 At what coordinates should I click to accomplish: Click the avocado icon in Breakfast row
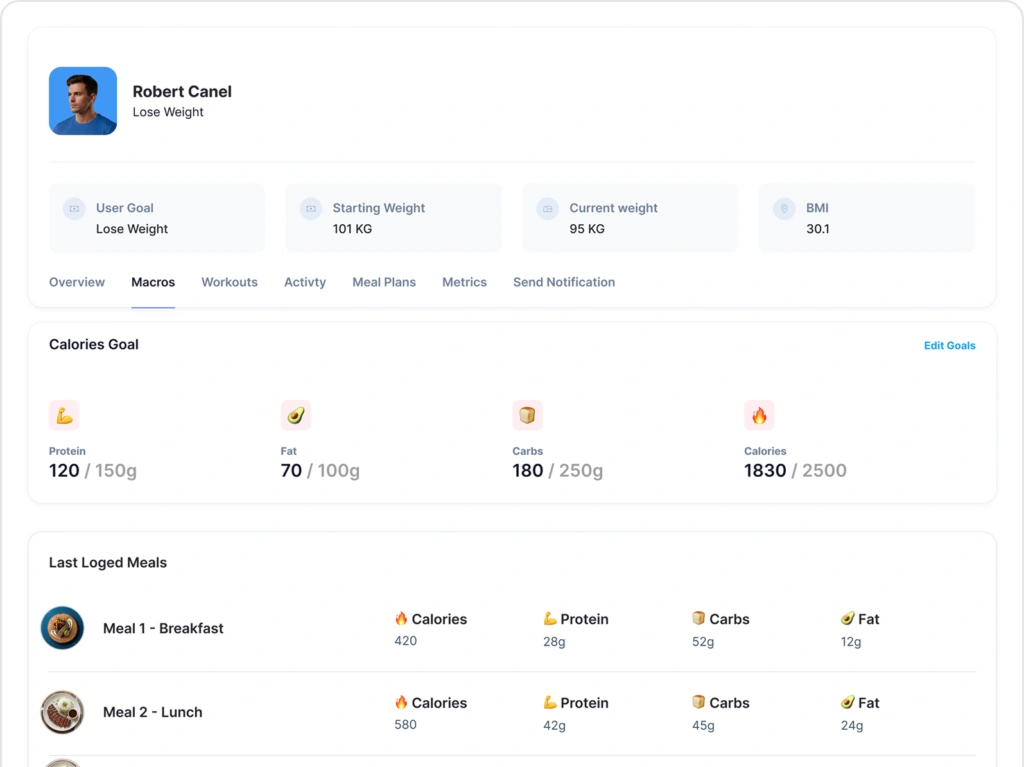848,618
